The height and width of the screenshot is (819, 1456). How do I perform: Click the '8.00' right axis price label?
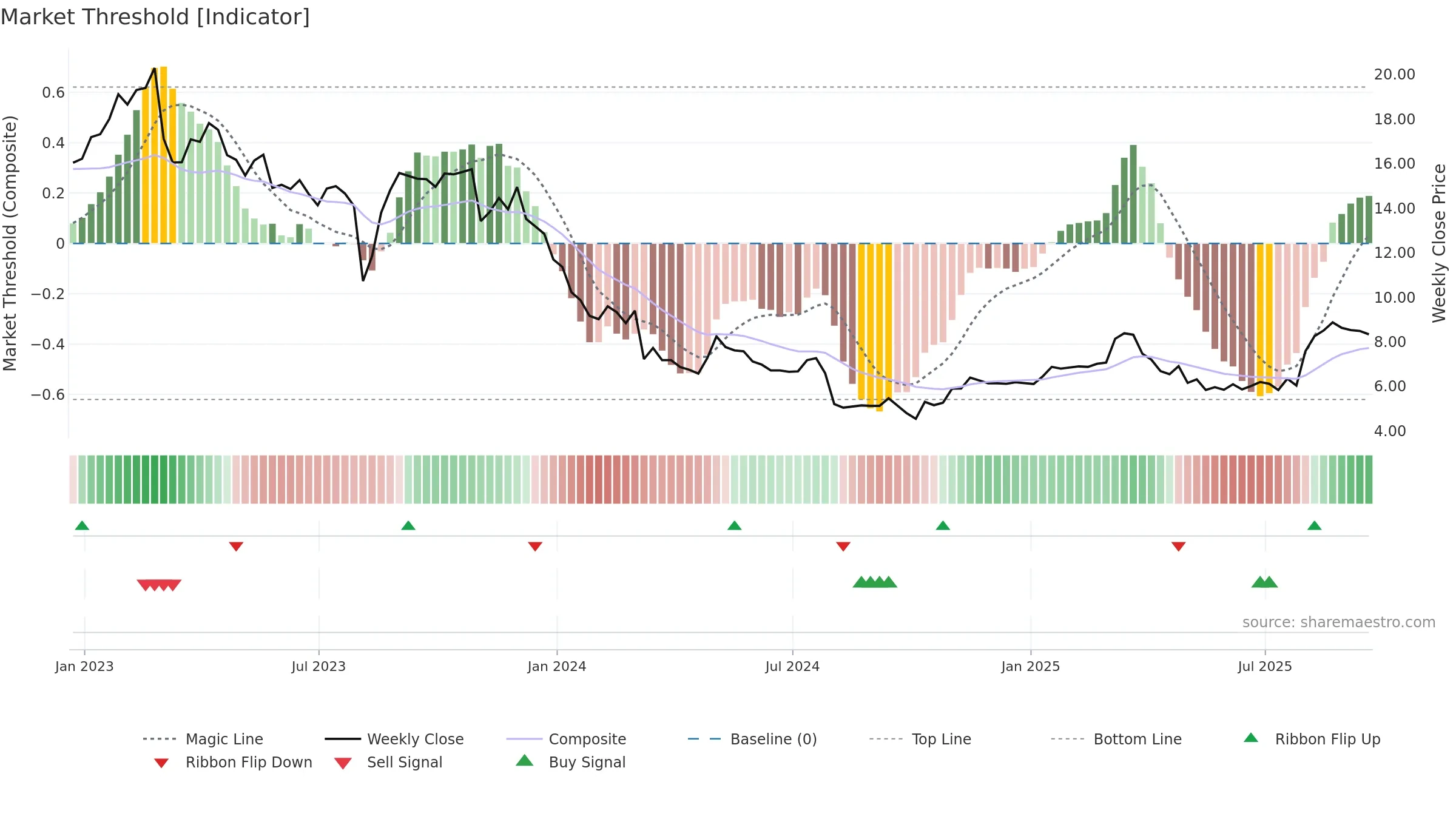click(1390, 342)
